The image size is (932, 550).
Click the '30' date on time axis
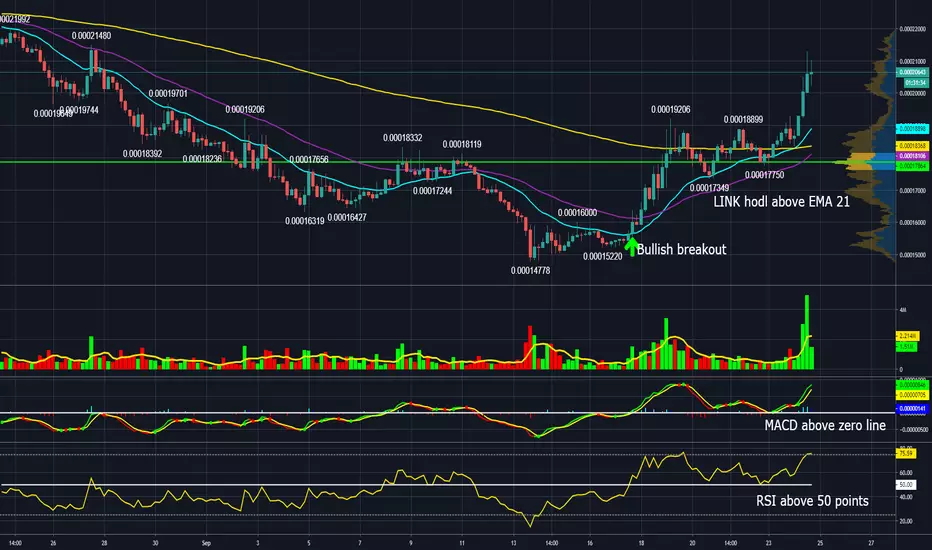pos(155,543)
